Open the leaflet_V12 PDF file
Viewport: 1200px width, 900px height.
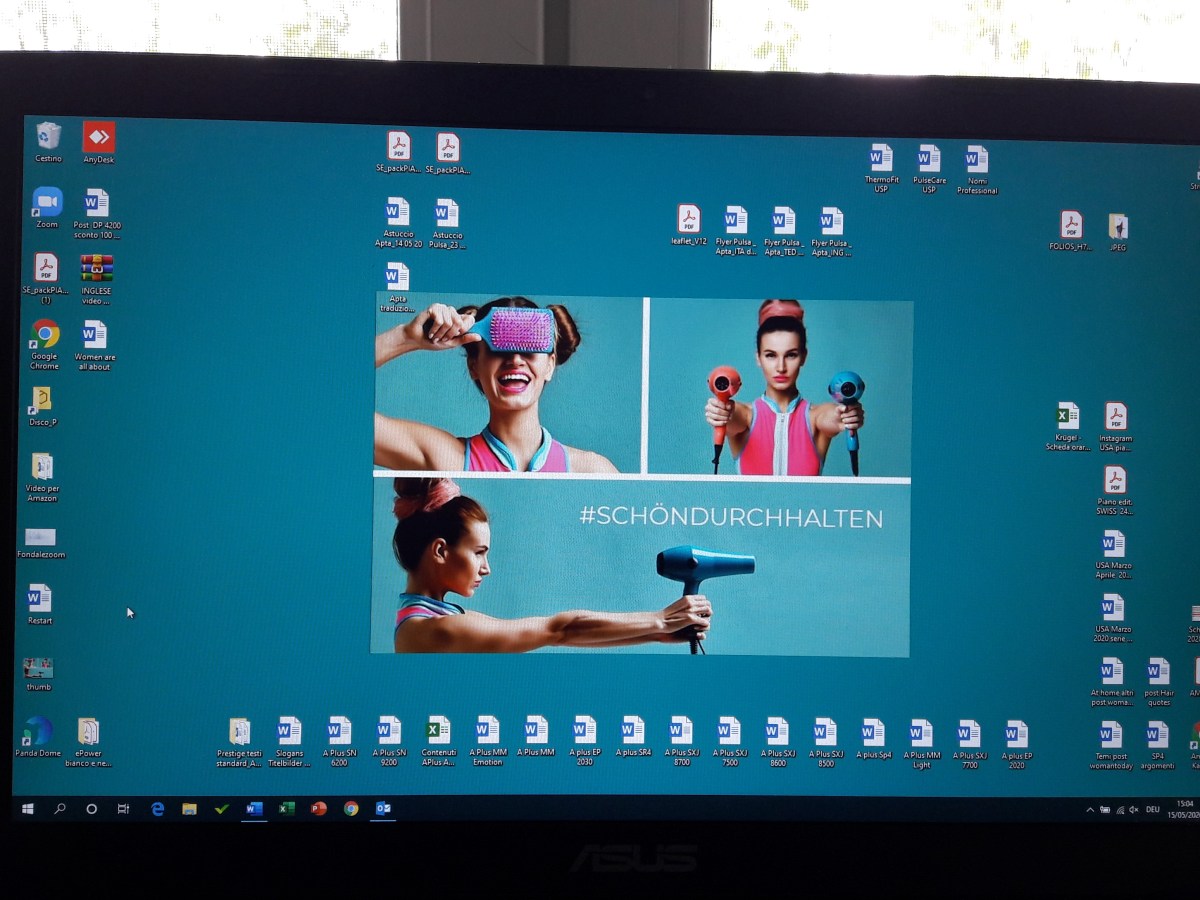(688, 220)
